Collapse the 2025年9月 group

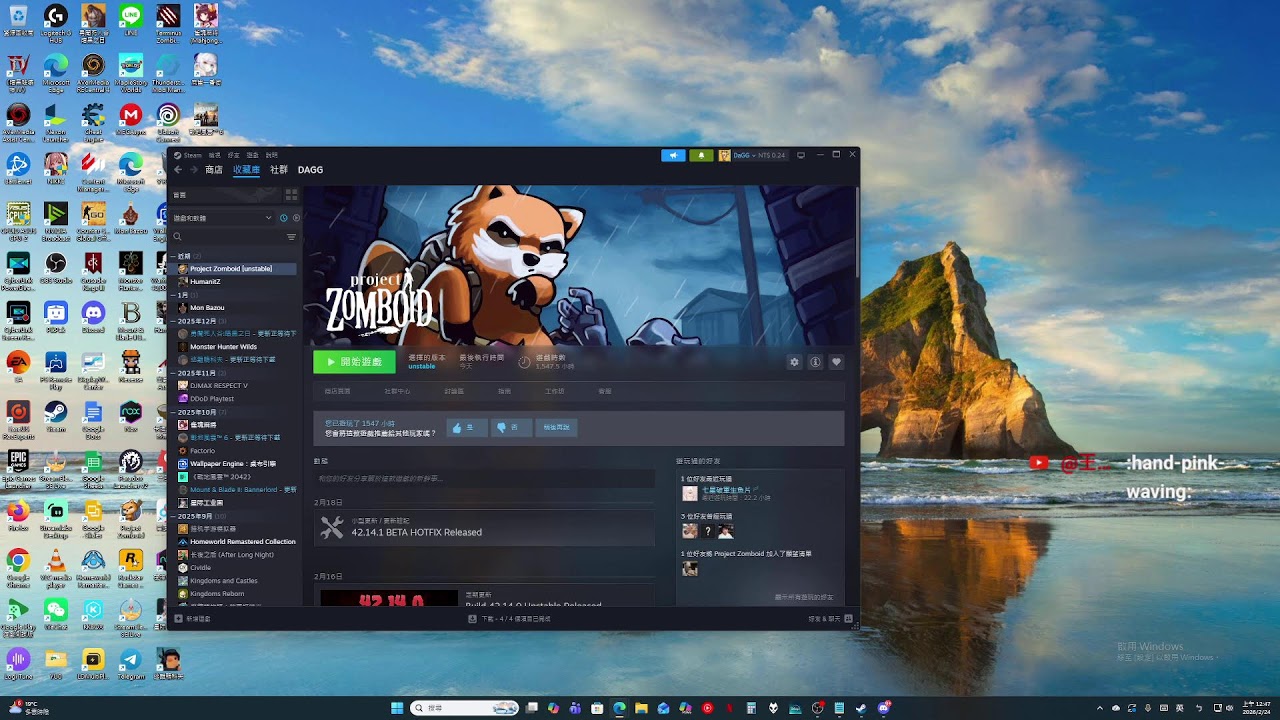click(x=173, y=516)
